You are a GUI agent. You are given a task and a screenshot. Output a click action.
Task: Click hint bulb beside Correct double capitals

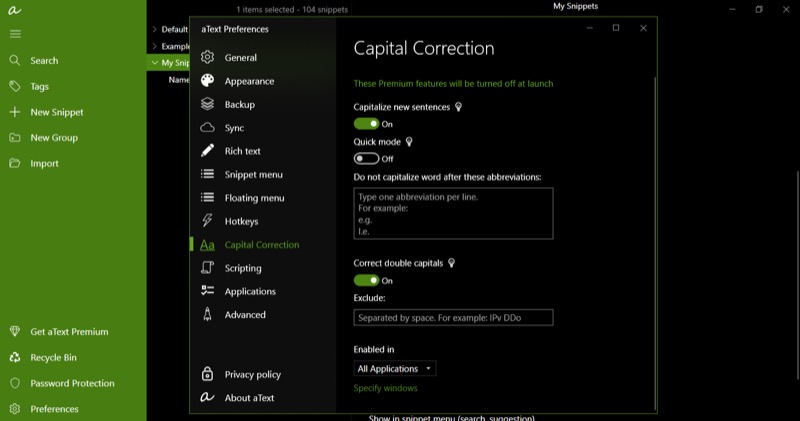pyautogui.click(x=451, y=263)
